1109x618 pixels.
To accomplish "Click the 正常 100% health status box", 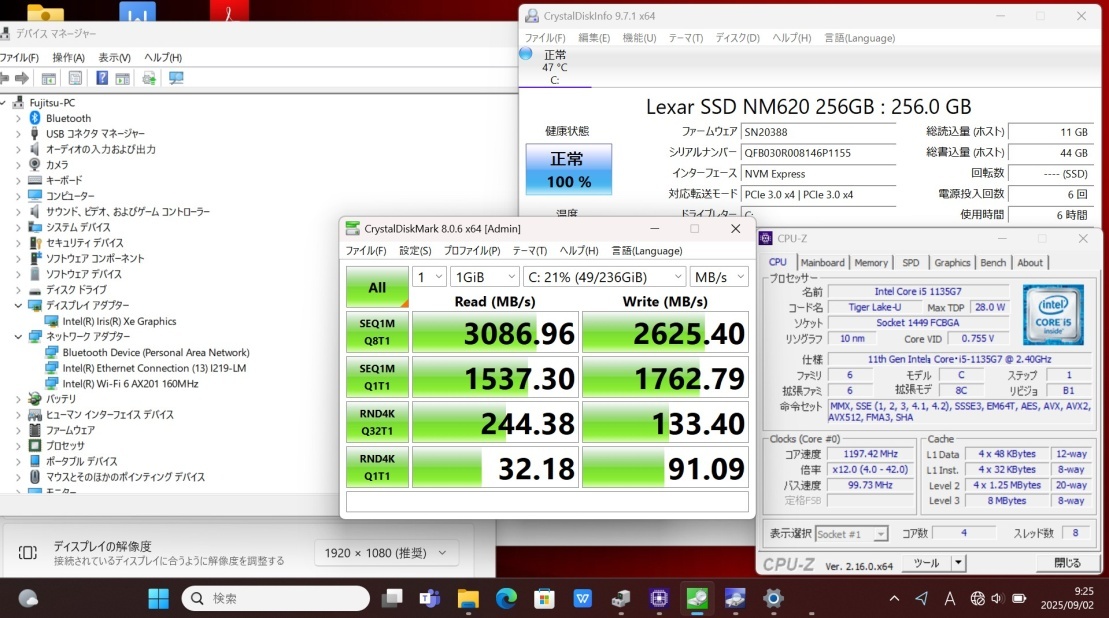I will pyautogui.click(x=568, y=170).
